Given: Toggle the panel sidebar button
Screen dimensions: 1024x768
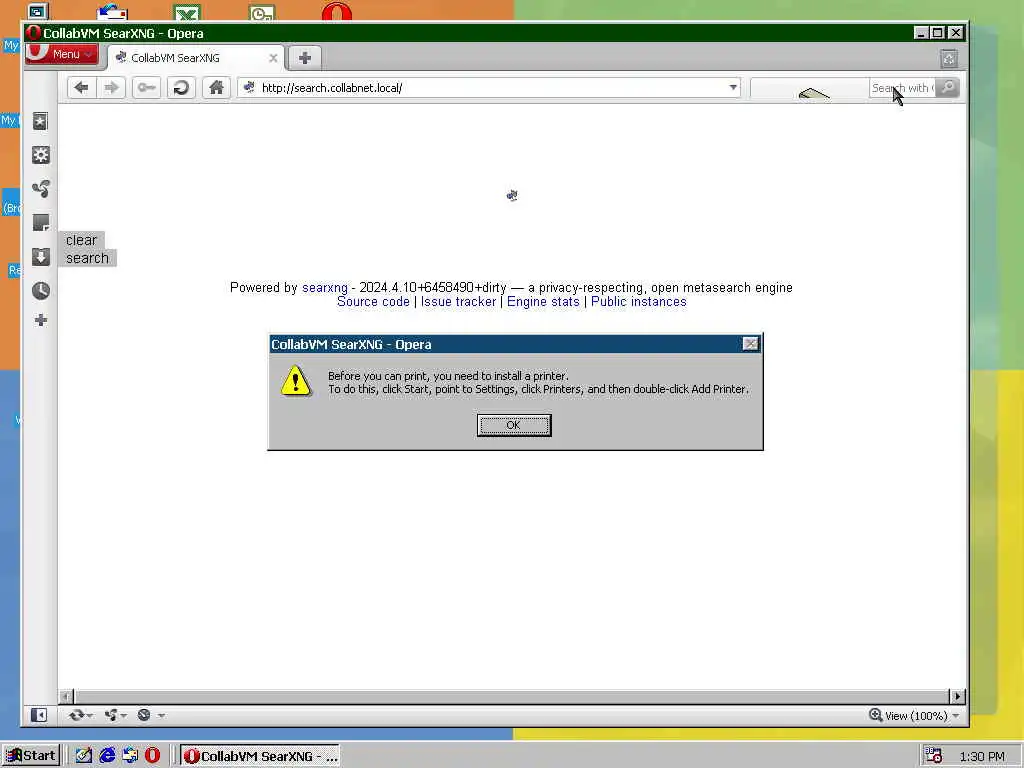Looking at the screenshot, I should [x=39, y=715].
